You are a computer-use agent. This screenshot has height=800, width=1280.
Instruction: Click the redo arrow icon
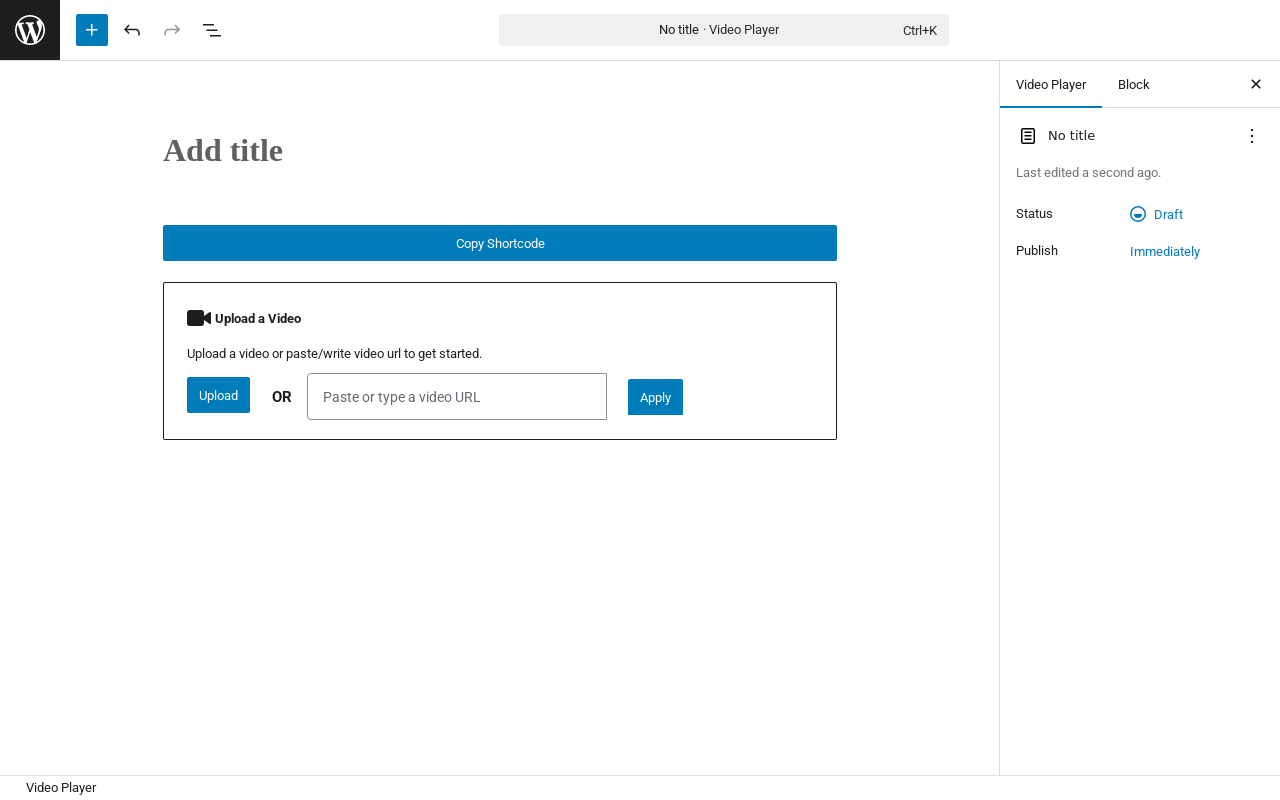(172, 30)
